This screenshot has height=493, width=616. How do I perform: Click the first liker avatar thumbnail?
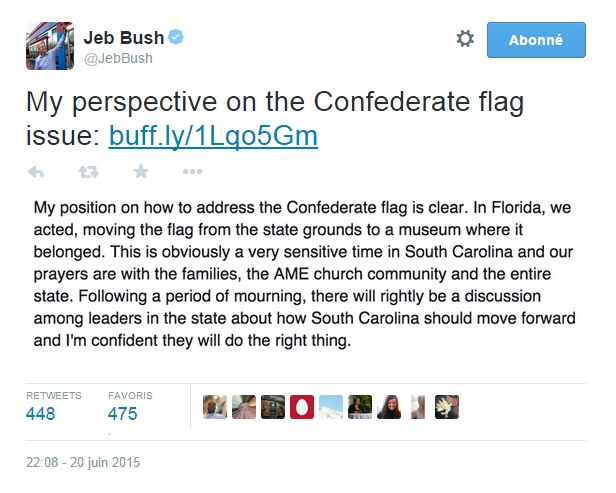(x=214, y=406)
